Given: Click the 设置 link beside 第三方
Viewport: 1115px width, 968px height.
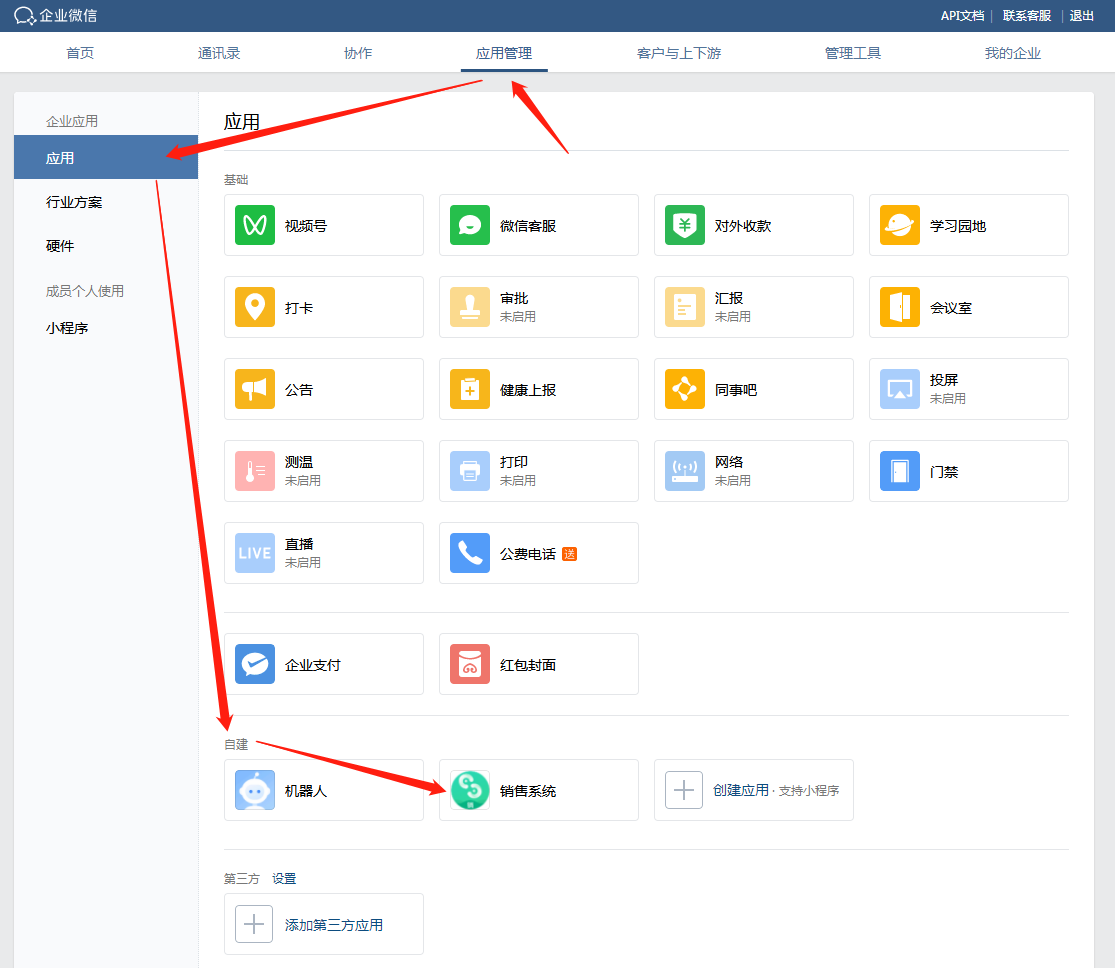Looking at the screenshot, I should [x=284, y=878].
